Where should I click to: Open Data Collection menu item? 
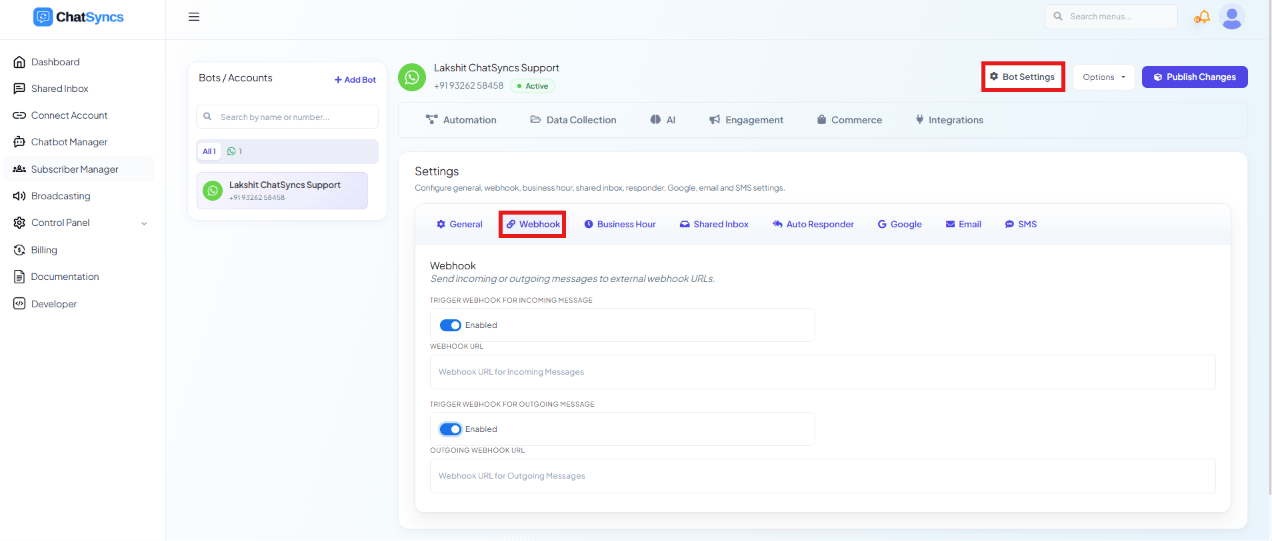click(573, 120)
